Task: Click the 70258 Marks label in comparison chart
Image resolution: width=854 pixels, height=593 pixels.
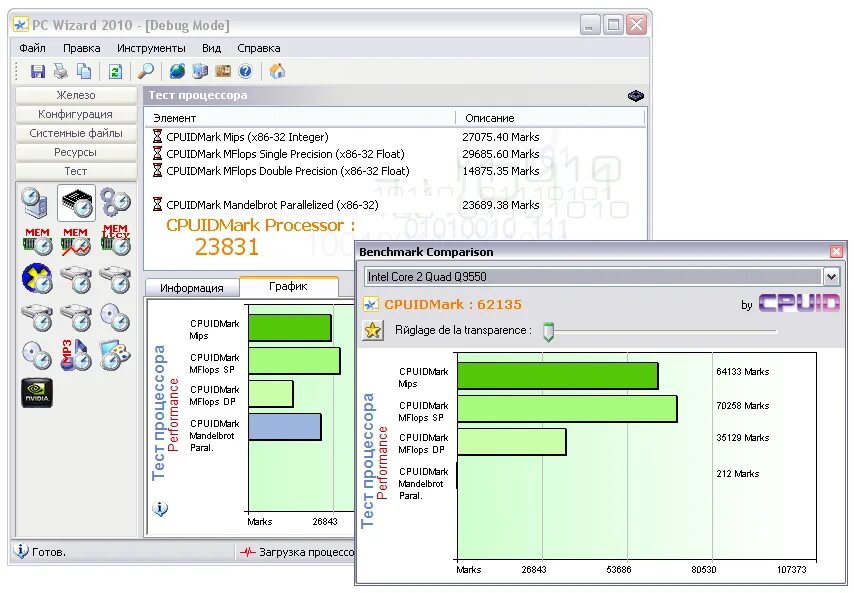Action: click(x=742, y=406)
